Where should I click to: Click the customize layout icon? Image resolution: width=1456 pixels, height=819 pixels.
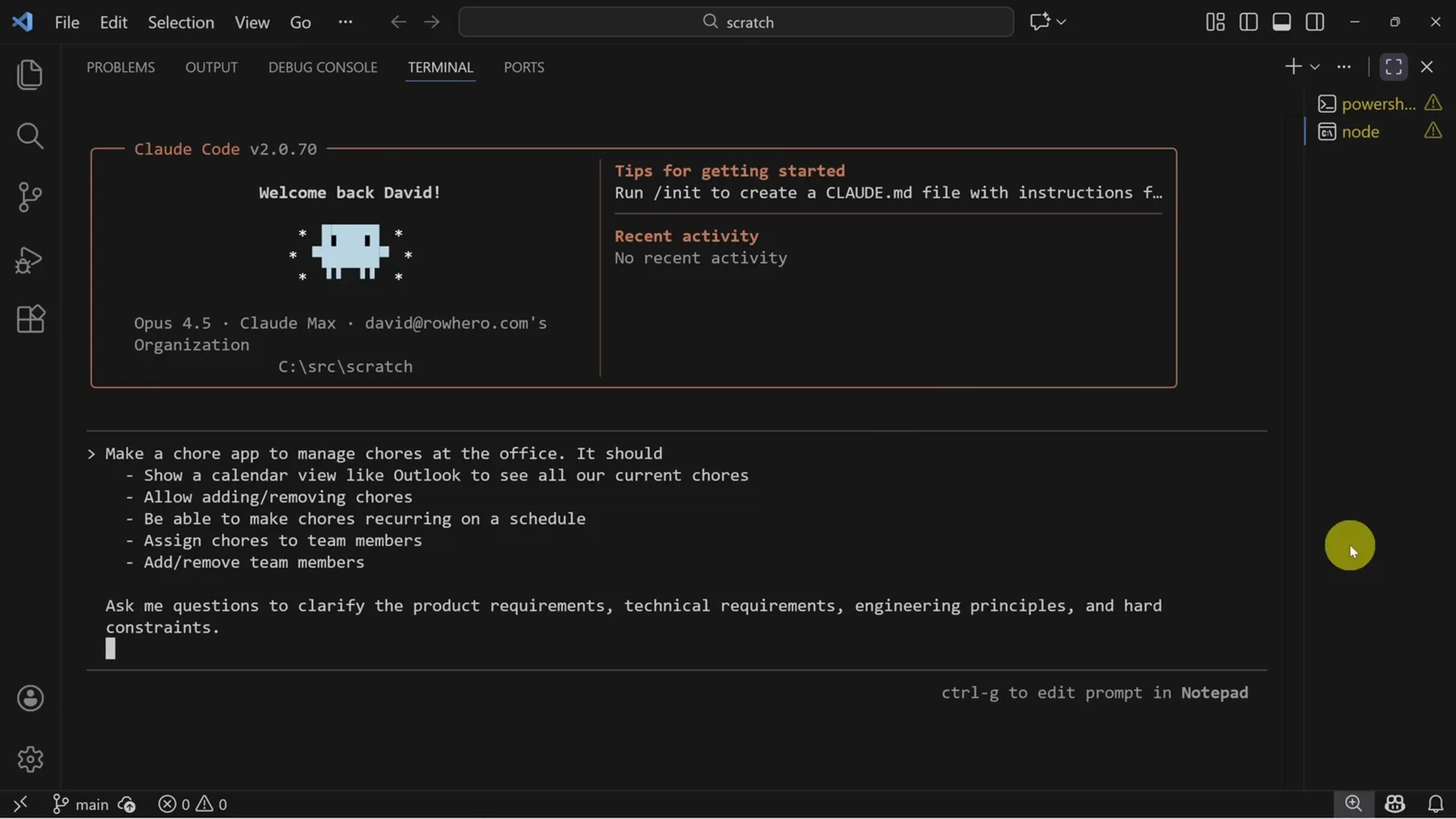(1215, 22)
